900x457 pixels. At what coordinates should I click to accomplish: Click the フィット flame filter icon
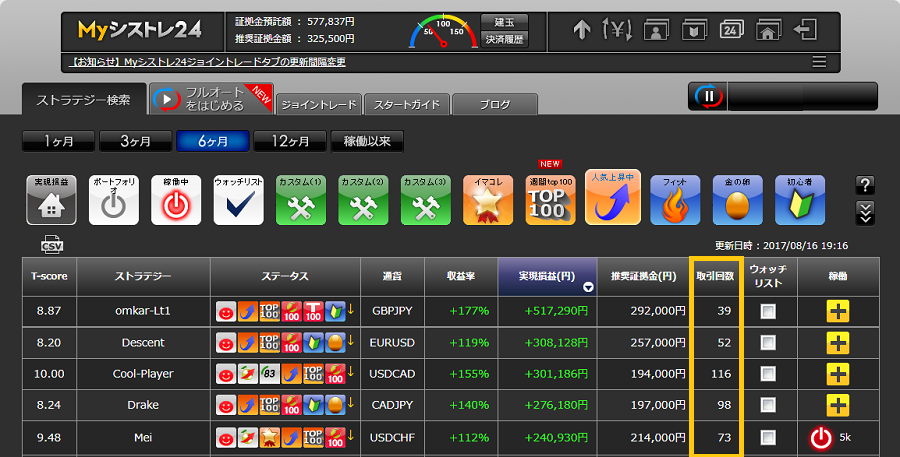point(675,199)
